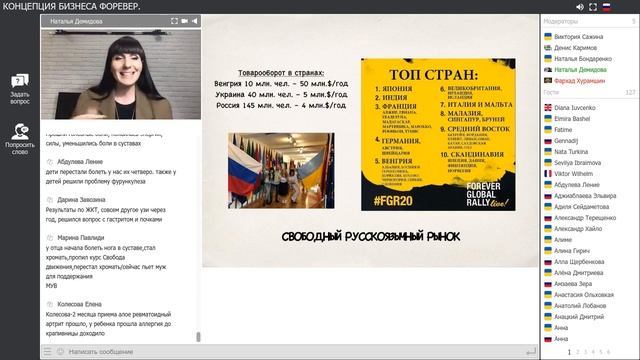Mute webinar sound with top speaker icon
This screenshot has height=360, width=640.
[580, 7]
